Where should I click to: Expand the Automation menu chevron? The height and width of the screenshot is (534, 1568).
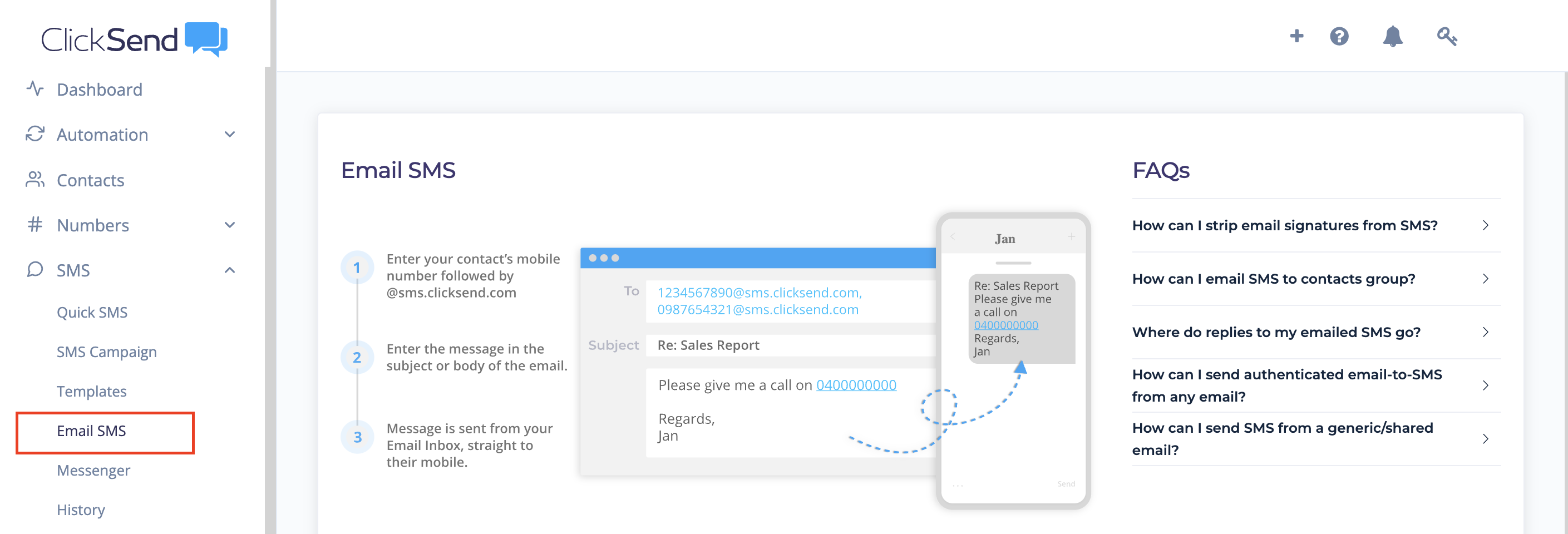click(229, 135)
